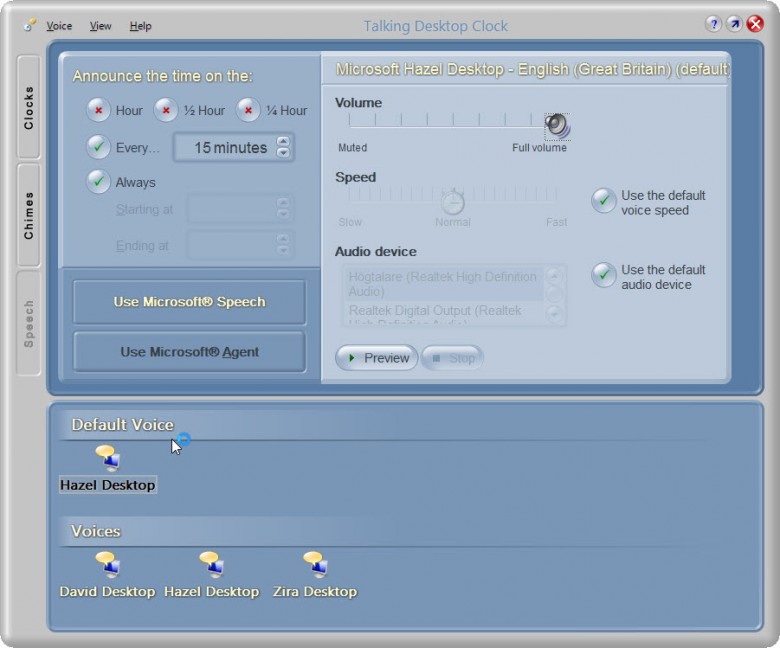Increase the 15 minutes interval stepper
780x648 pixels.
point(283,142)
